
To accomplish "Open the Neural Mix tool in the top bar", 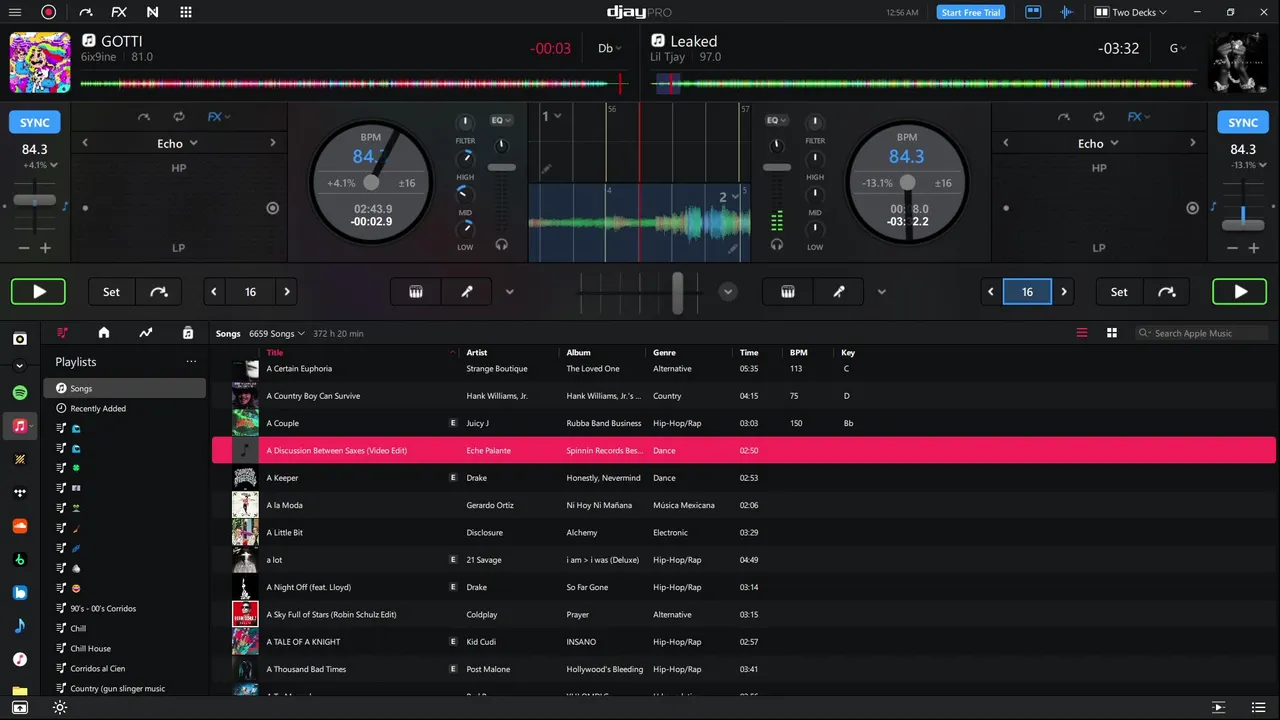I will tap(152, 12).
